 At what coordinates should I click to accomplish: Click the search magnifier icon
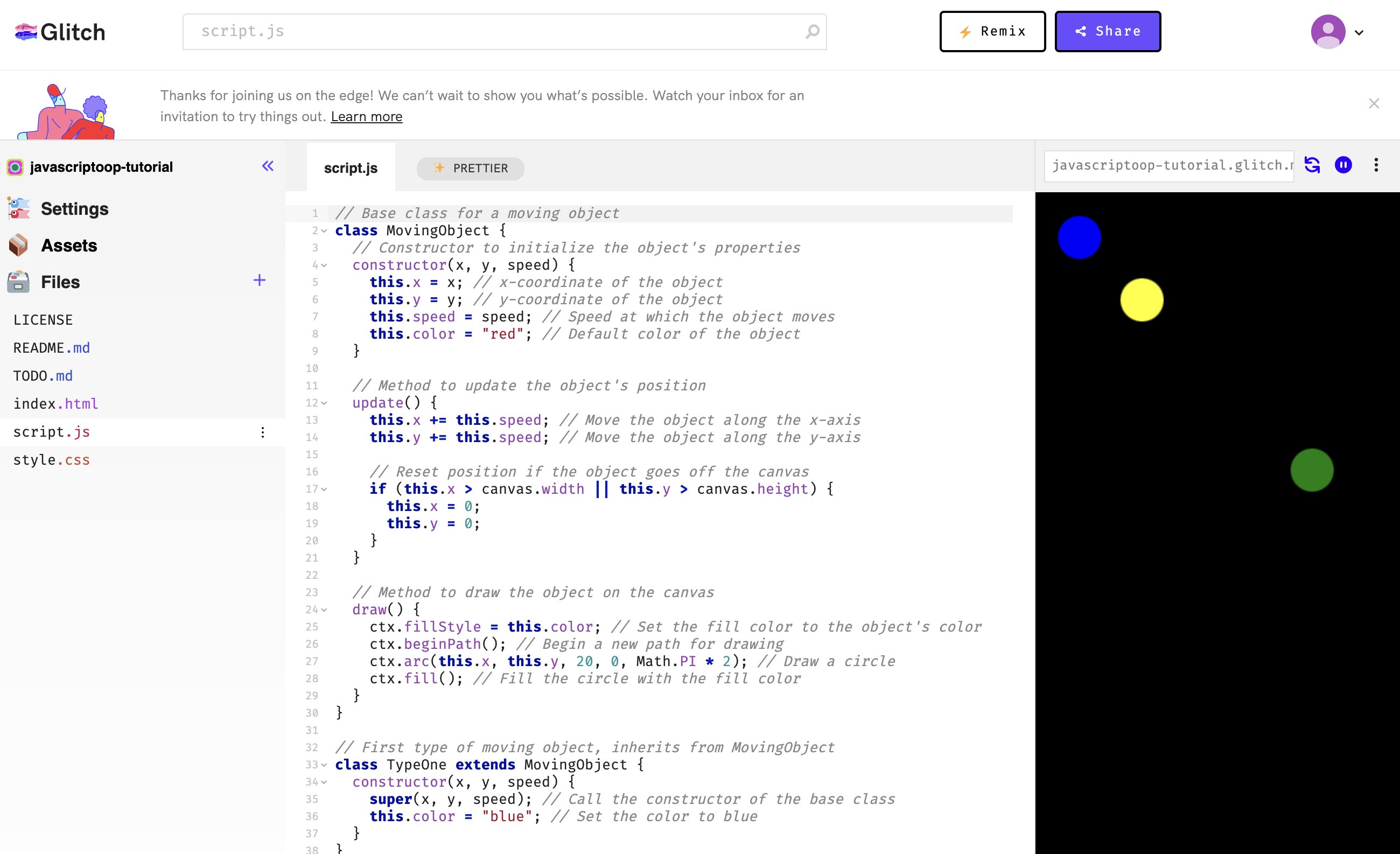pyautogui.click(x=812, y=32)
